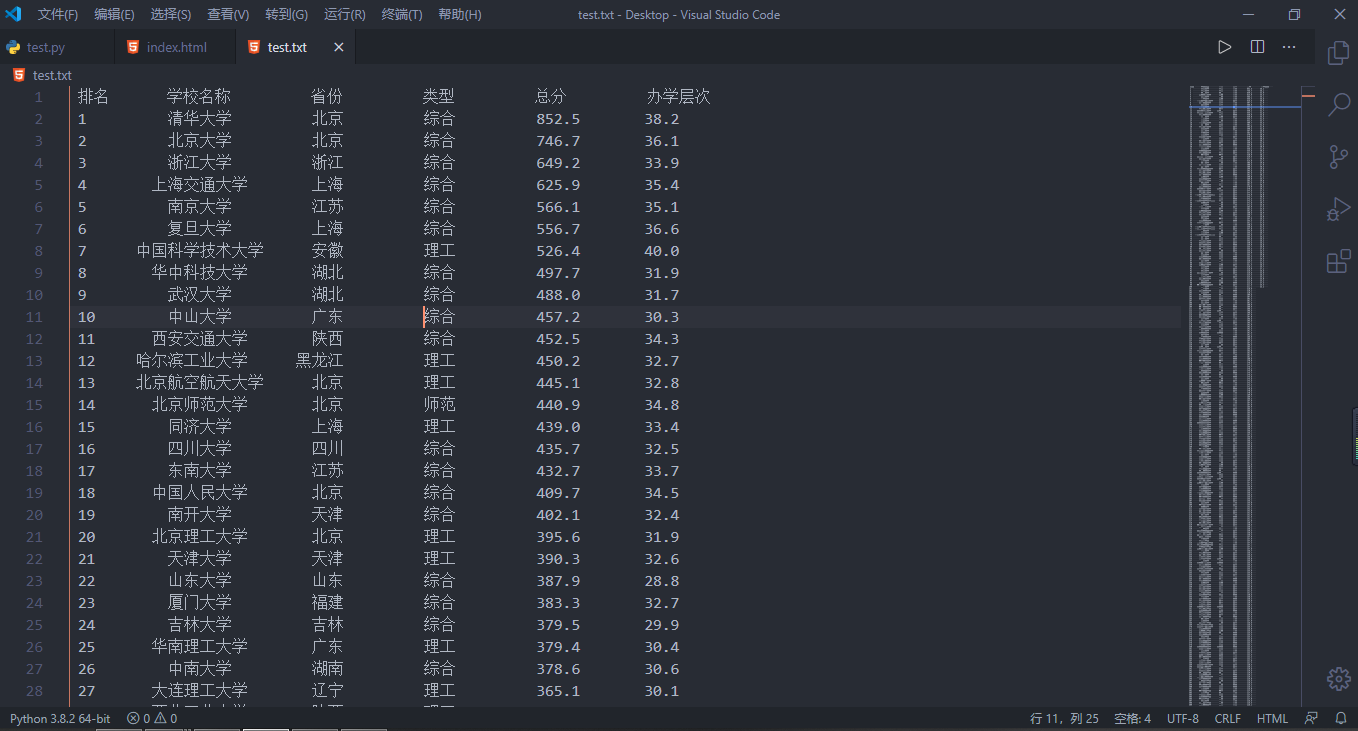Click 福建 in 厦门大学 row
This screenshot has height=731, width=1358.
(328, 603)
